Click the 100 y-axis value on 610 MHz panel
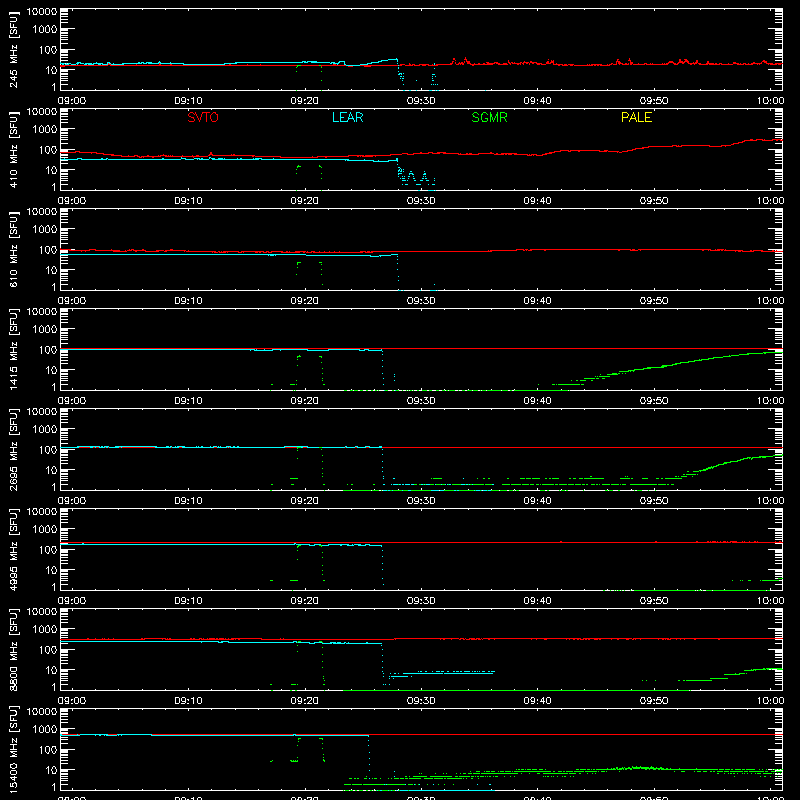800x800 pixels. pyautogui.click(x=48, y=249)
